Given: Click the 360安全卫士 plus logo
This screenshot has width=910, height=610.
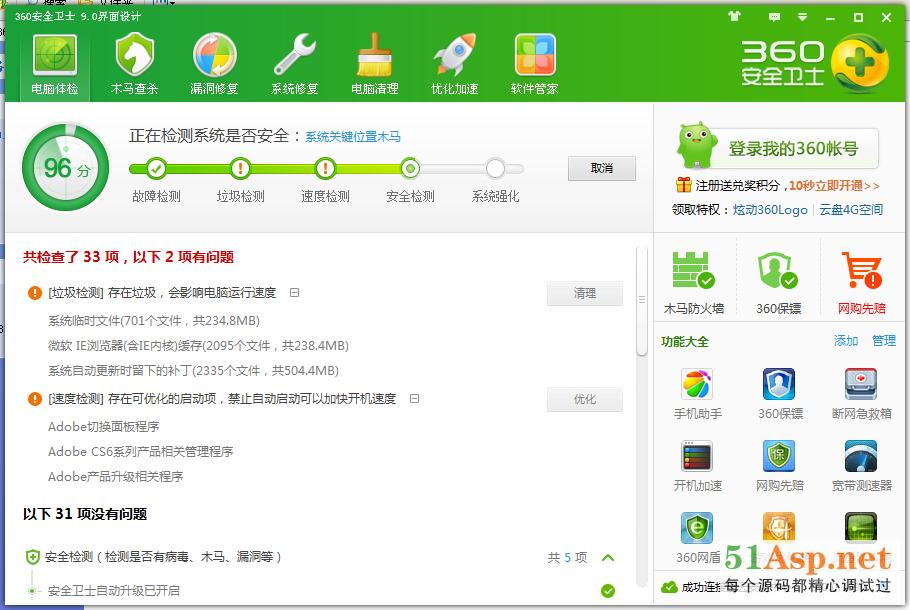Looking at the screenshot, I should (x=860, y=63).
